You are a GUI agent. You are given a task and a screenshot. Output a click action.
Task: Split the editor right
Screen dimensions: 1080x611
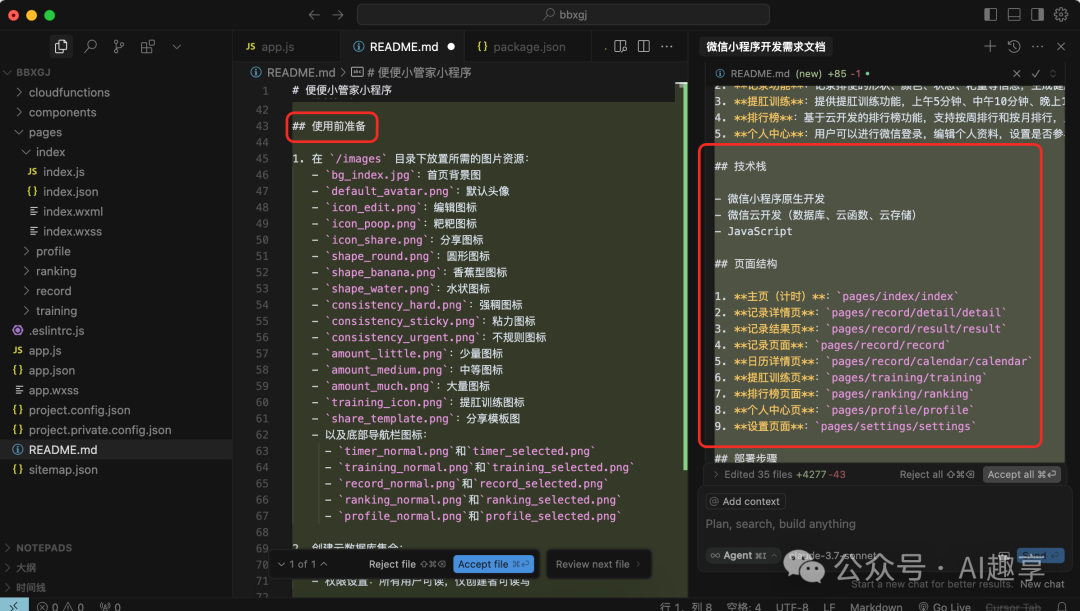(643, 46)
